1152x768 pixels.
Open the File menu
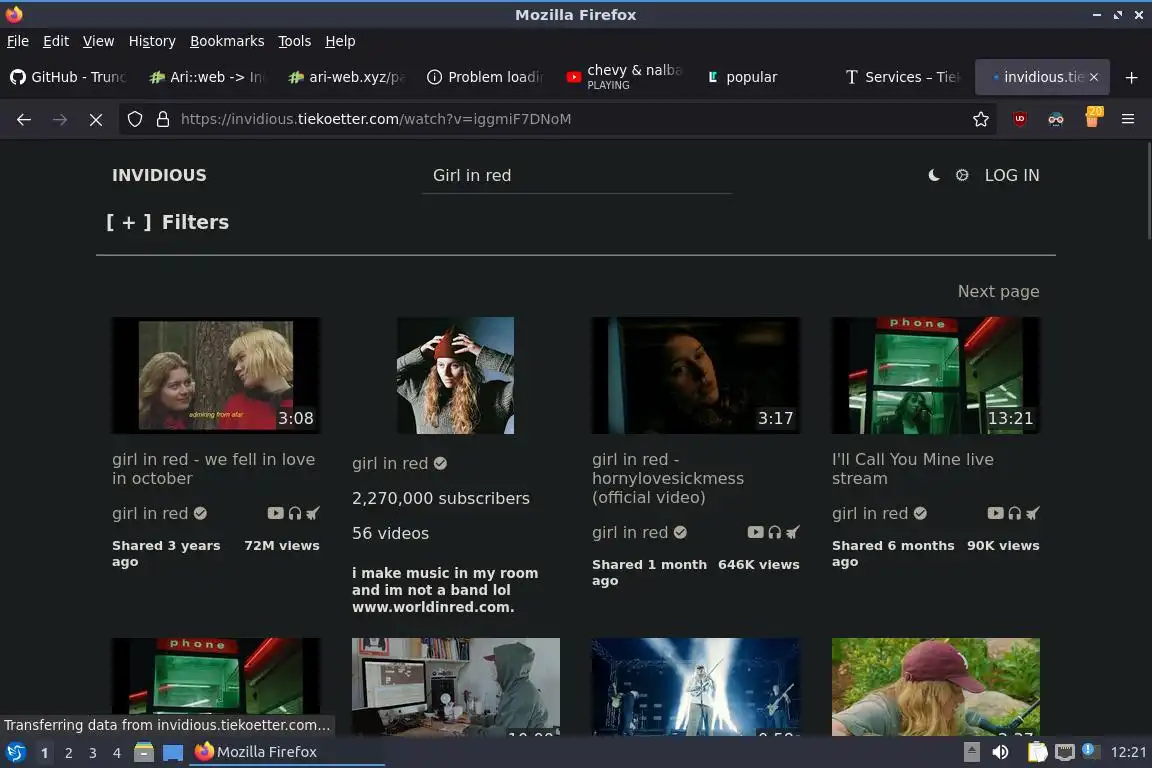[x=18, y=41]
